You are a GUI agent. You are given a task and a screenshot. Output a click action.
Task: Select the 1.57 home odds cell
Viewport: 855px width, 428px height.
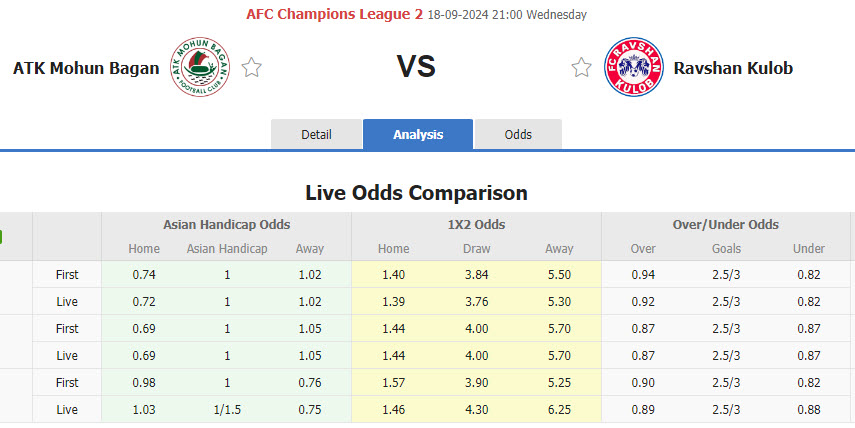(x=393, y=383)
